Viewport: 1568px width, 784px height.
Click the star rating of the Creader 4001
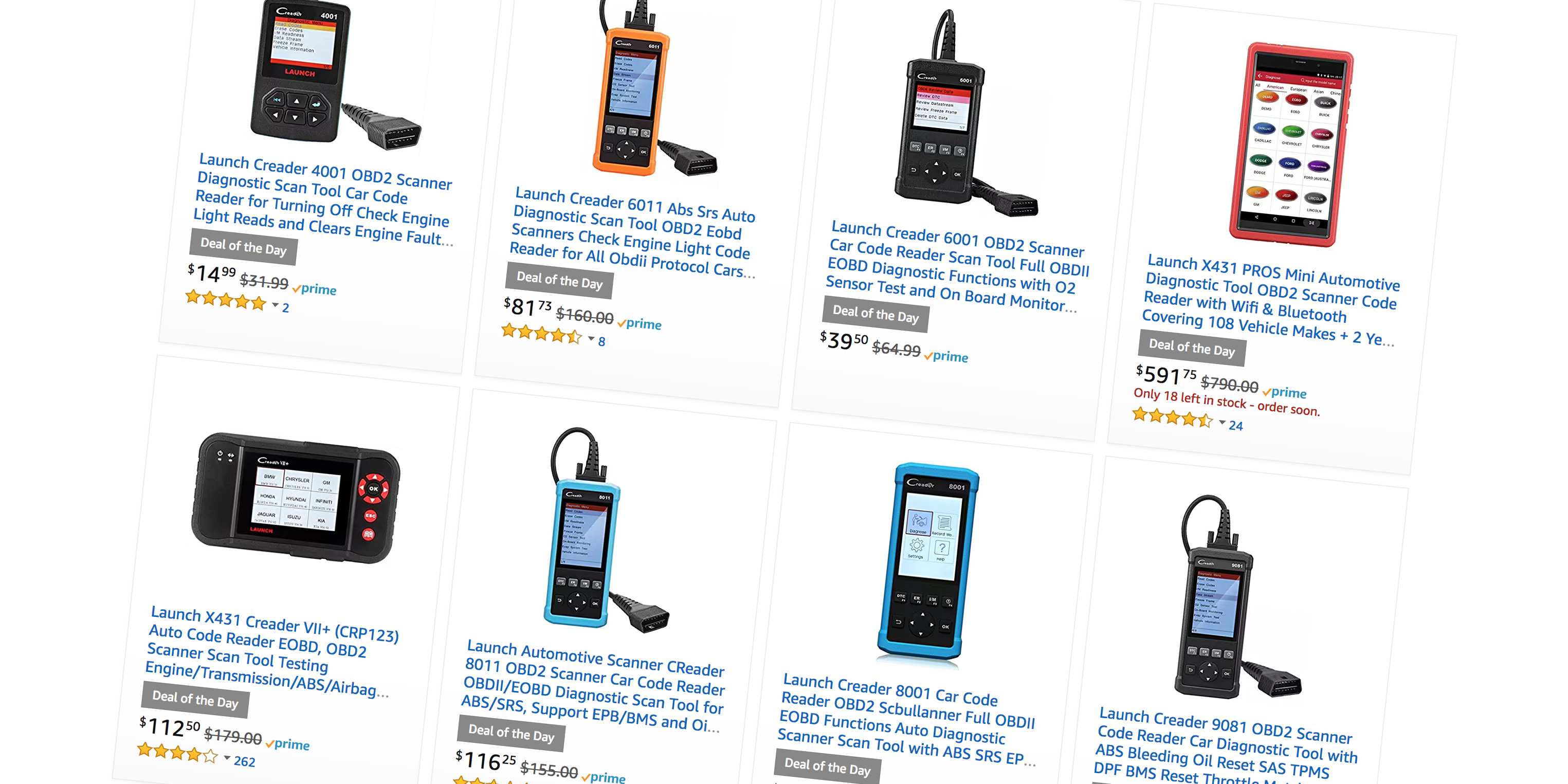point(226,300)
